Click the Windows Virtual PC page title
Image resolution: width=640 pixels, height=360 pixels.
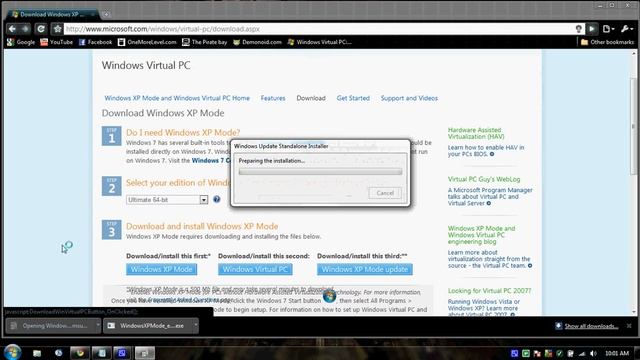[x=146, y=65]
